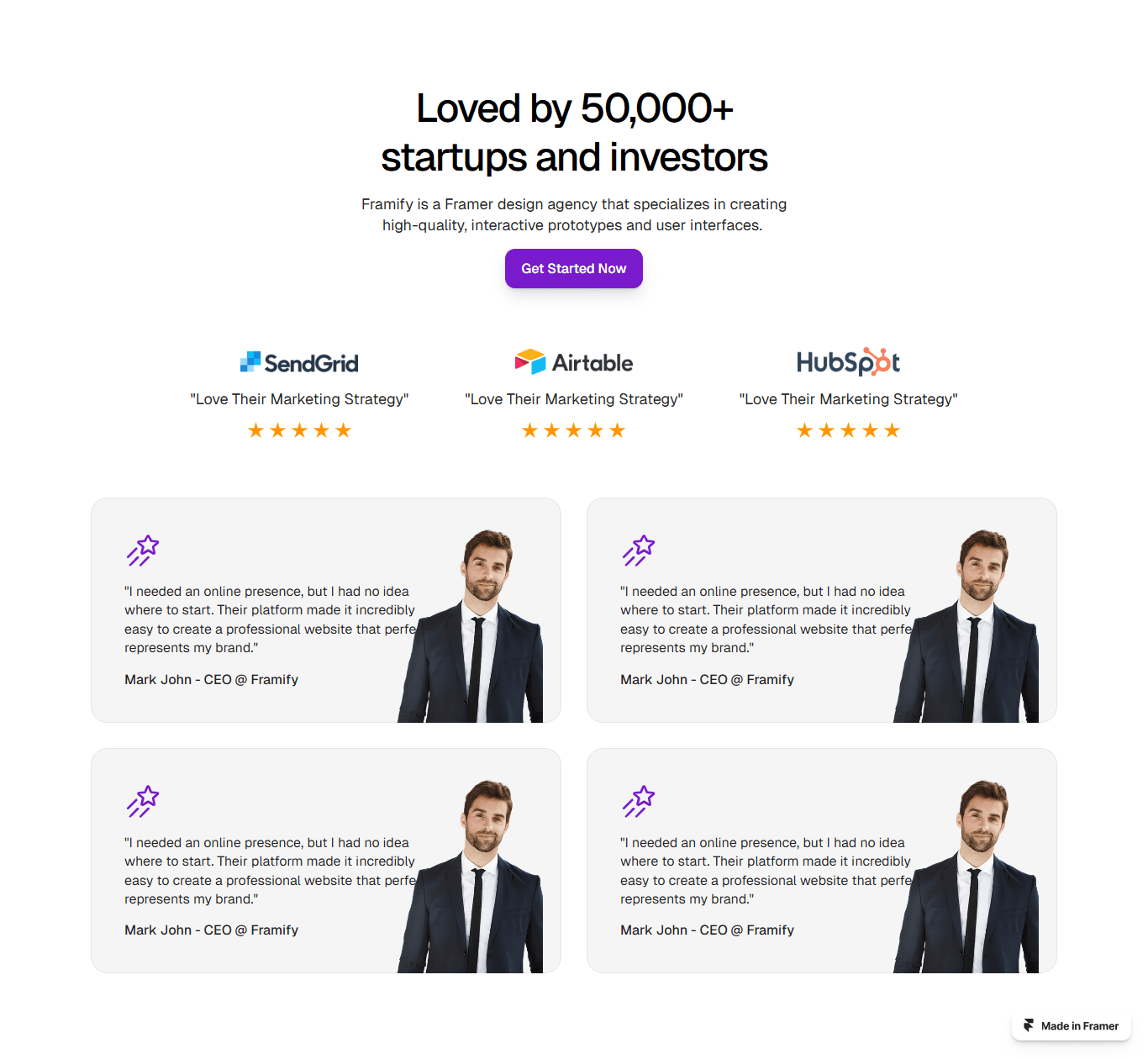Click the shooting star icon in bottom-right card

[x=639, y=802]
